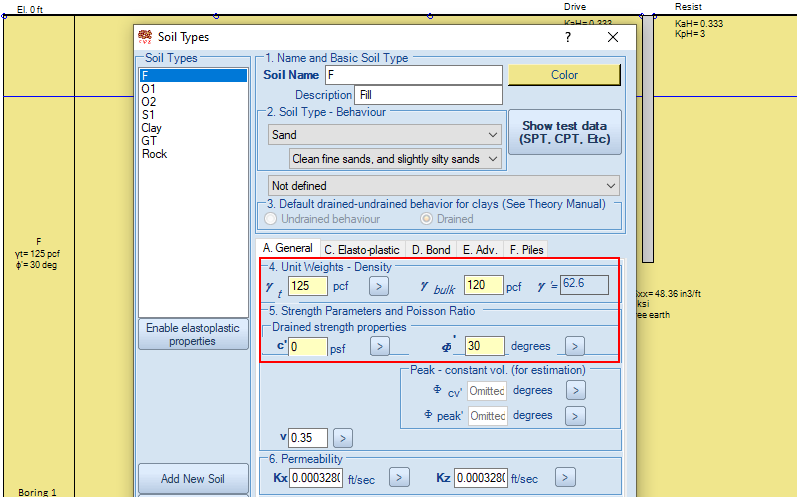Open the yellow Color picker button
Screen dimensions: 800x497
pos(564,75)
